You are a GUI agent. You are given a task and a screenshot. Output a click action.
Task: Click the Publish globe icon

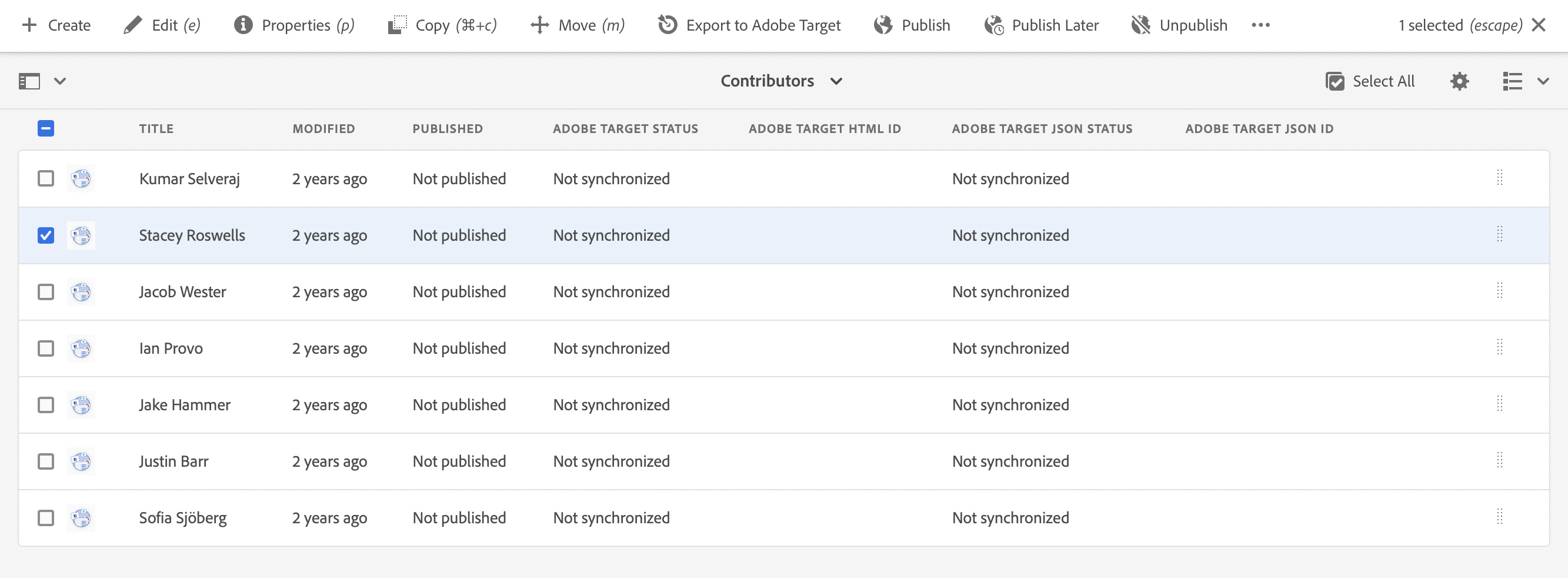[883, 25]
